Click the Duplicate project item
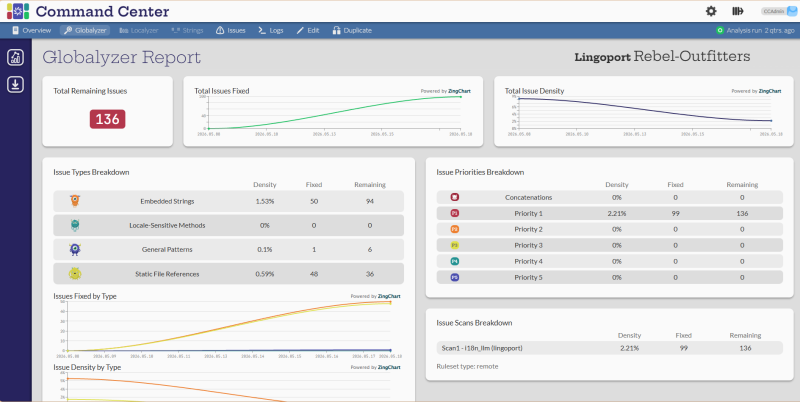Image resolution: width=800 pixels, height=402 pixels. tap(352, 31)
